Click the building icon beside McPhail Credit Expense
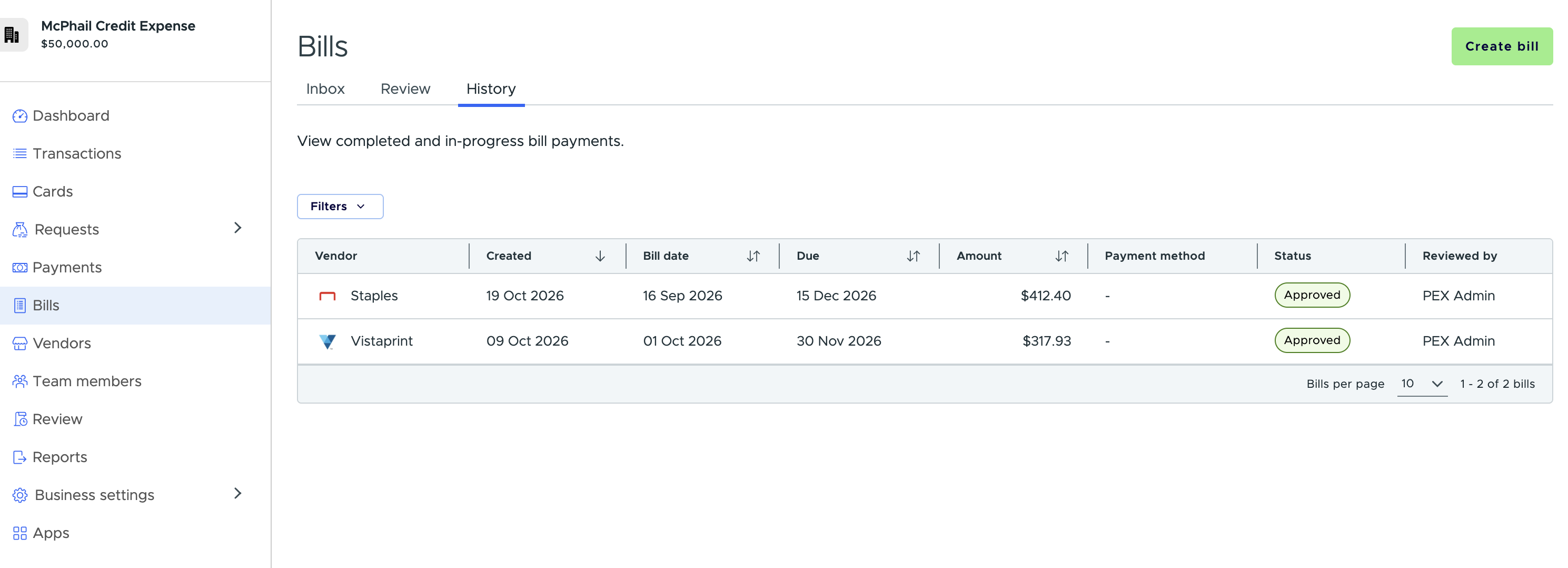This screenshot has width=1568, height=568. click(12, 35)
